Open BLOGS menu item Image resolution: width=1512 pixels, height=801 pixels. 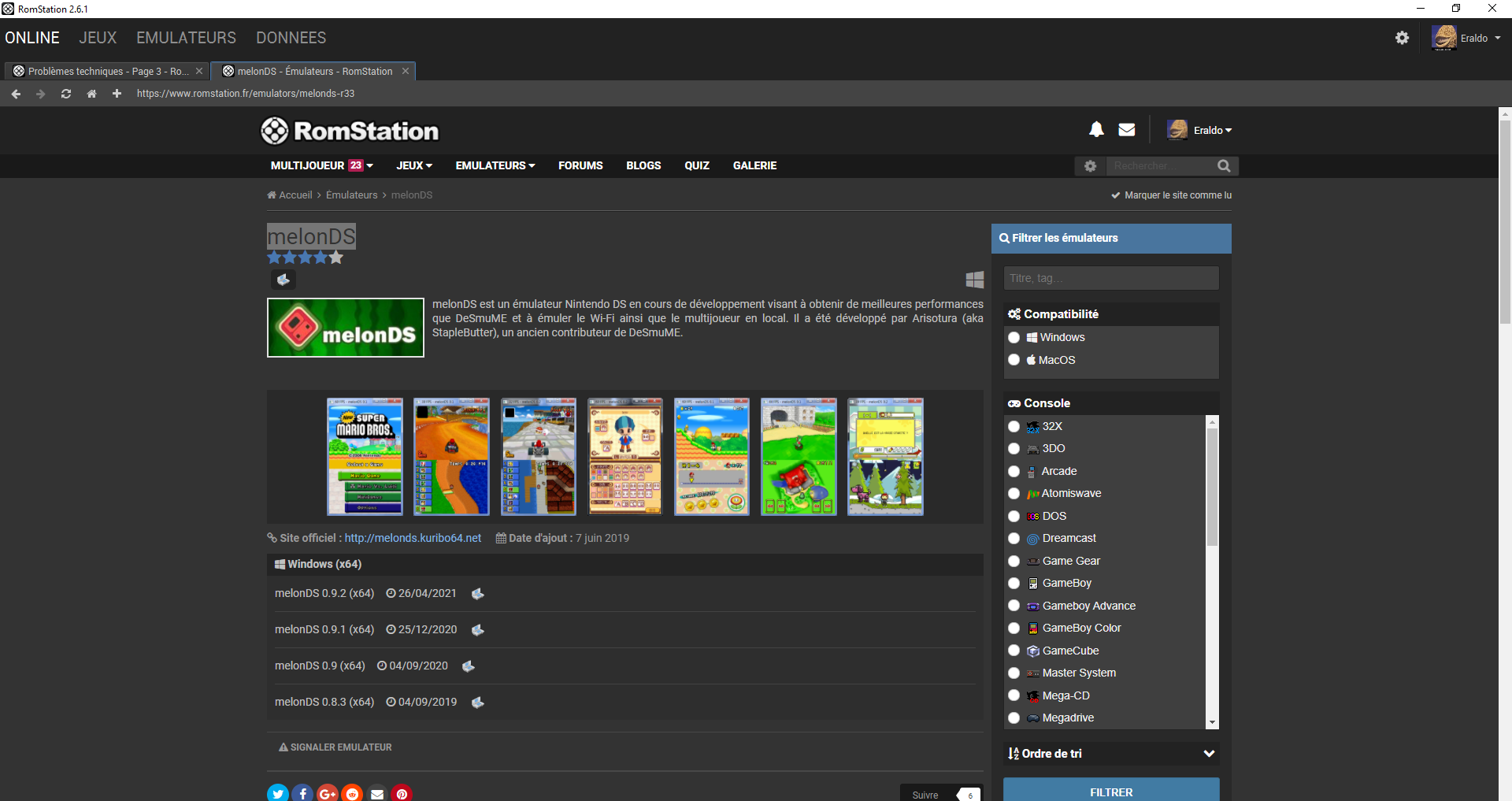643,165
